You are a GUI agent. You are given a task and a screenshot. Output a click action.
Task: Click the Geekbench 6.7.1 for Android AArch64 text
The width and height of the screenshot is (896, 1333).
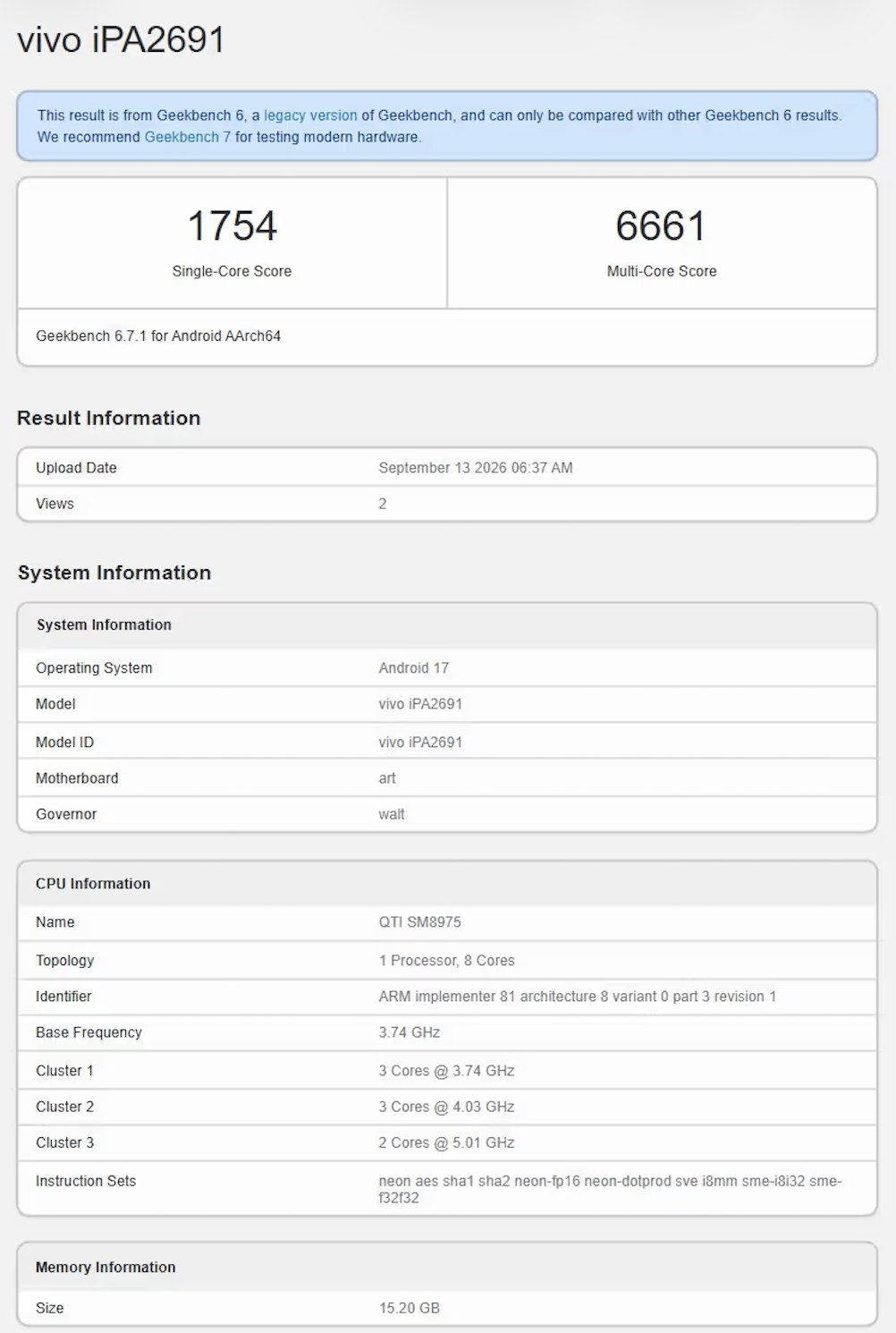158,336
